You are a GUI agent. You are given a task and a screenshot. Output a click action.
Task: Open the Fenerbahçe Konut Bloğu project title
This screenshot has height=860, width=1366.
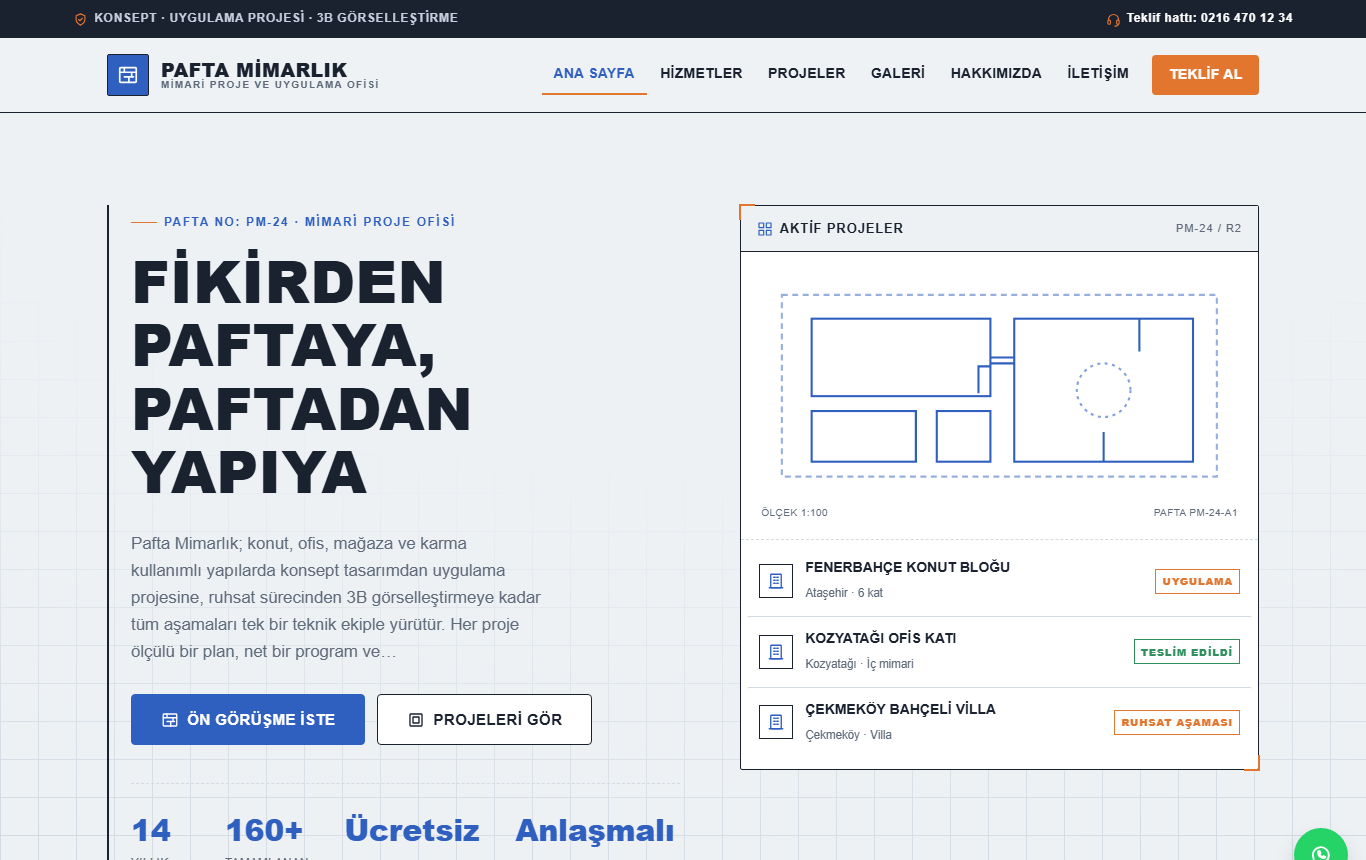(907, 567)
